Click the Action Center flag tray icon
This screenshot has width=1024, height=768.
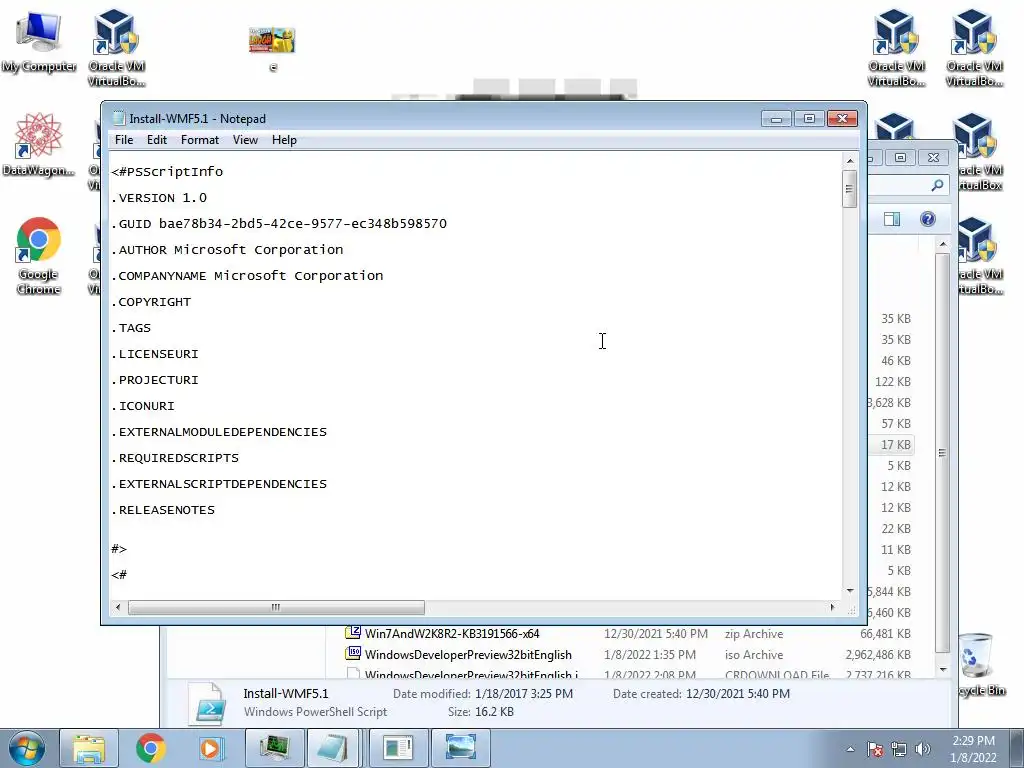[875, 749]
